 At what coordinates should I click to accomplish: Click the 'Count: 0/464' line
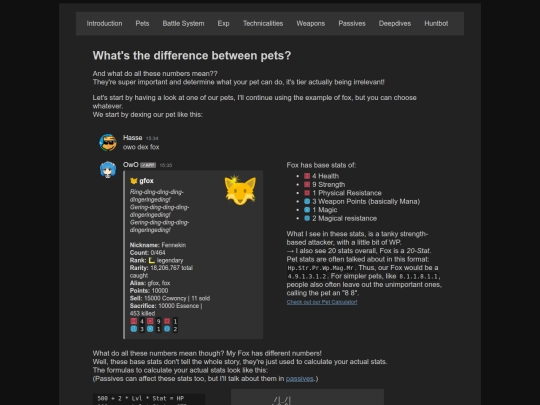point(147,253)
